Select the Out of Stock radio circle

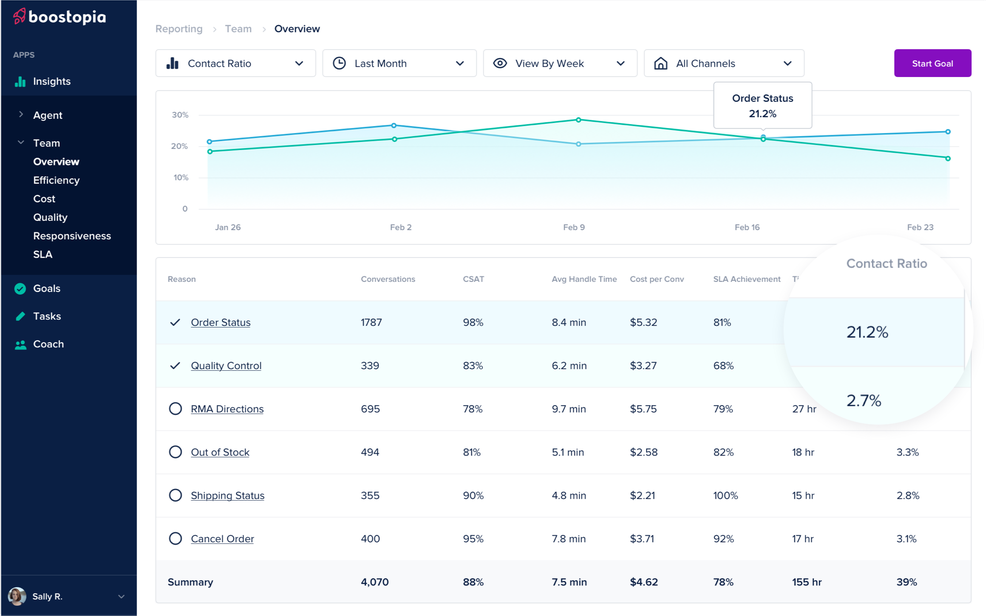(175, 452)
